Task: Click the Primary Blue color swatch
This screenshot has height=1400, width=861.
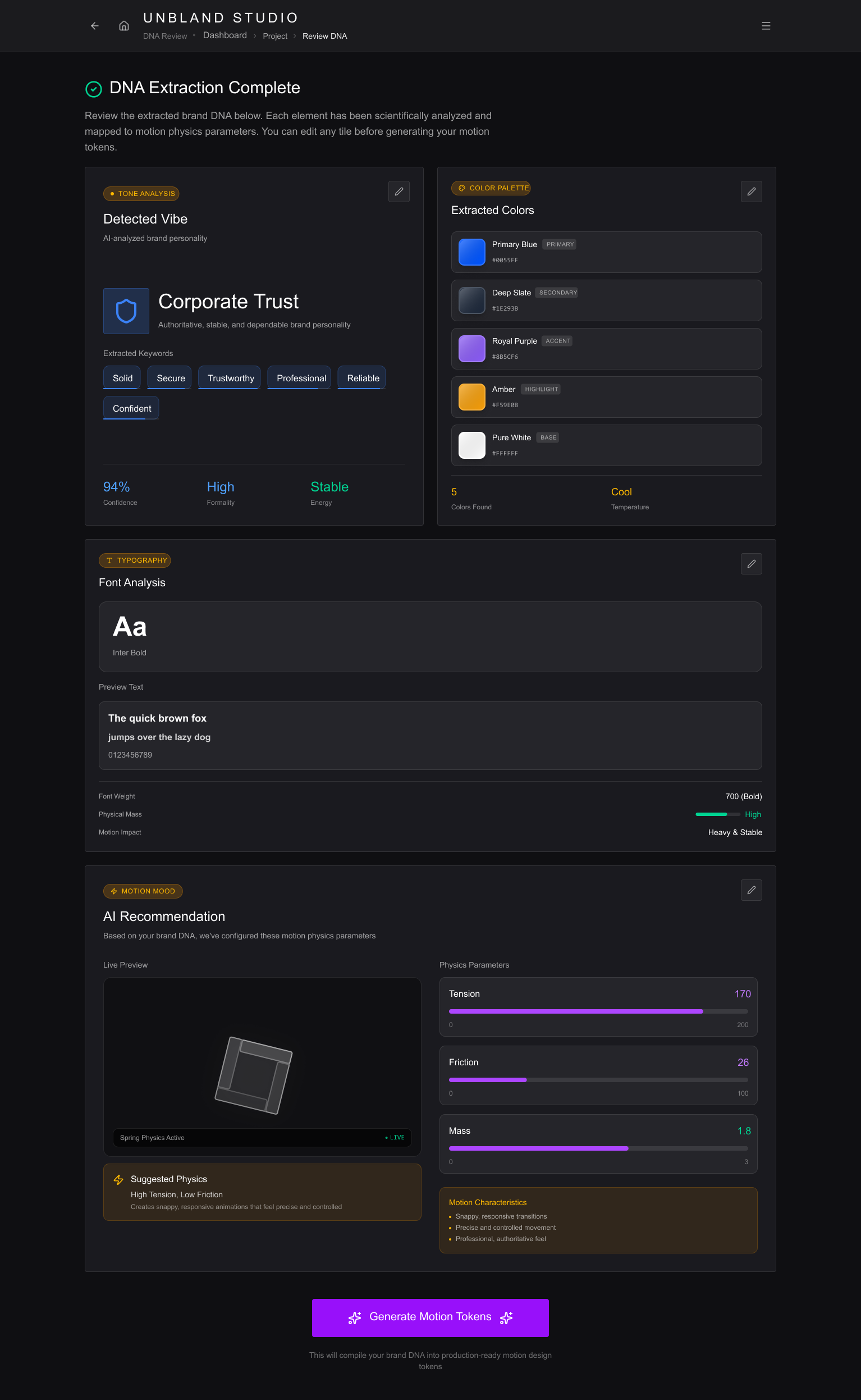Action: (471, 252)
